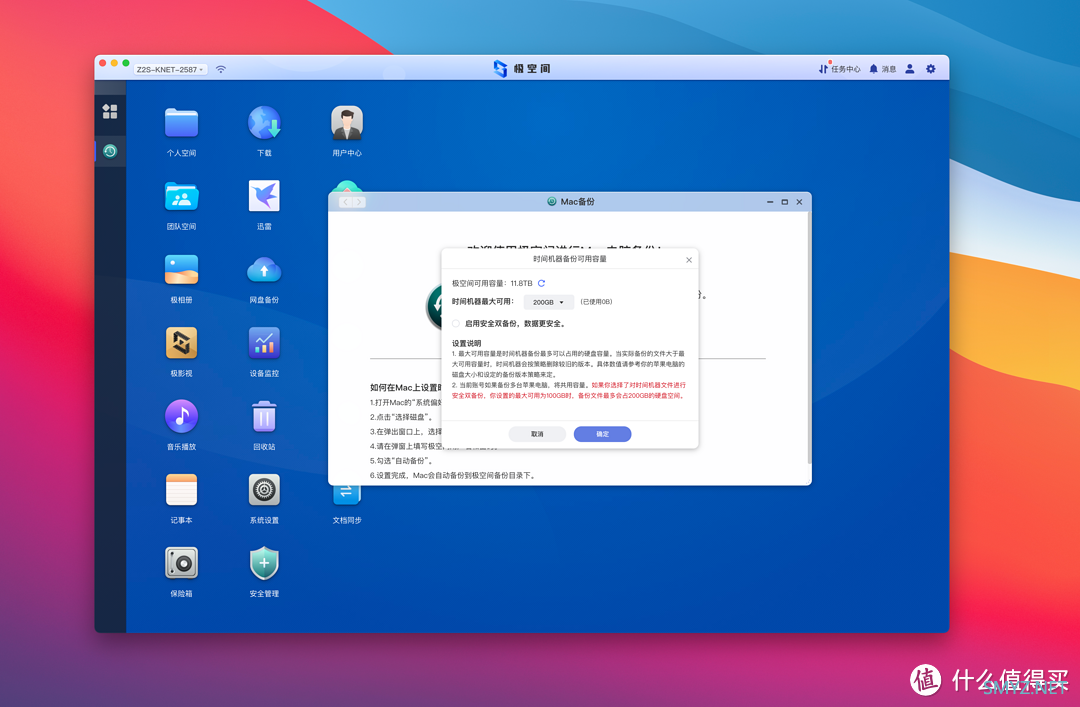
Task: Open the 极相册 photo album app
Action: tap(181, 278)
